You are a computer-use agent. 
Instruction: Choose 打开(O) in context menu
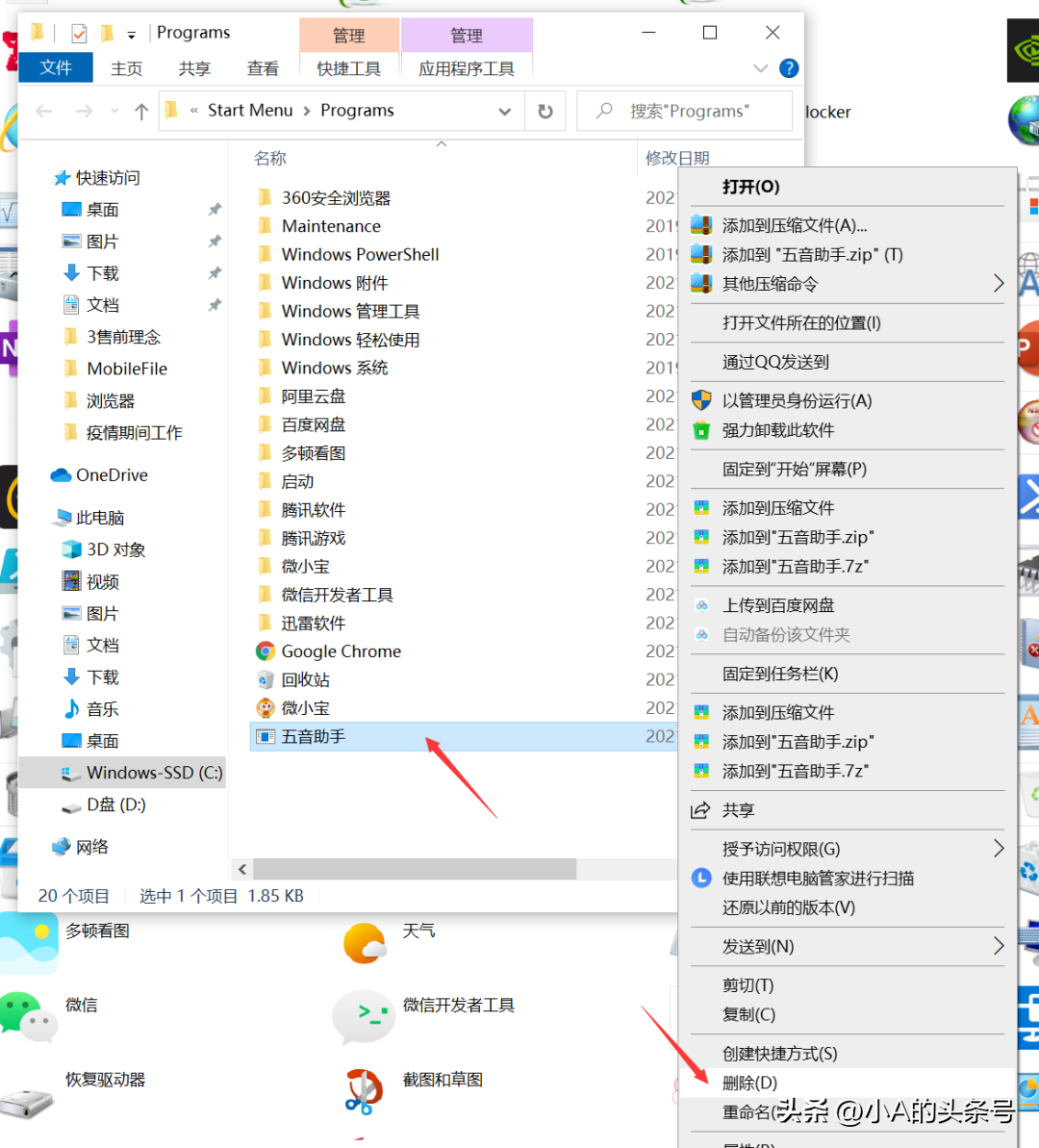coord(848,187)
